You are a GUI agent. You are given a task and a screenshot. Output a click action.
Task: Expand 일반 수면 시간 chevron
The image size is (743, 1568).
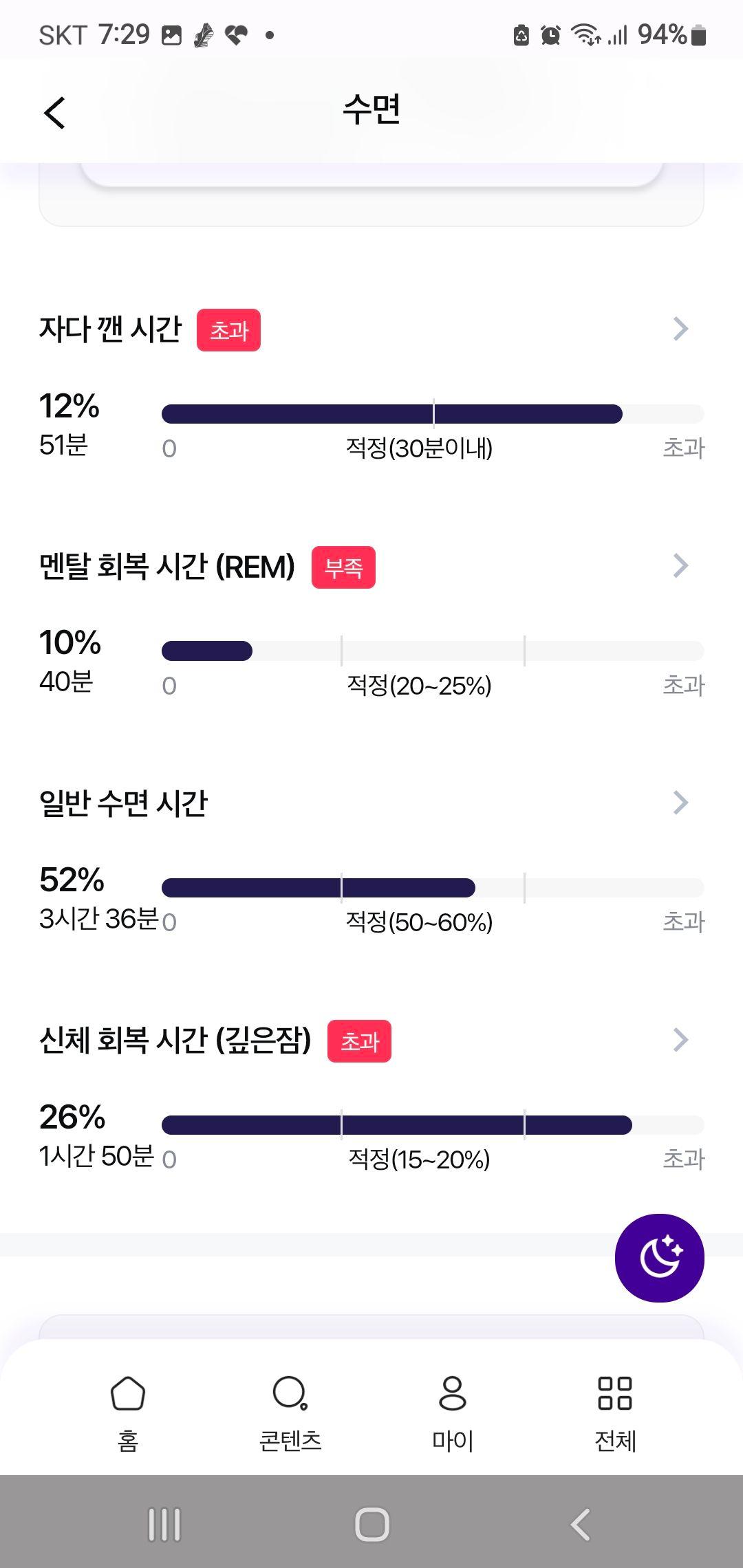click(x=680, y=803)
